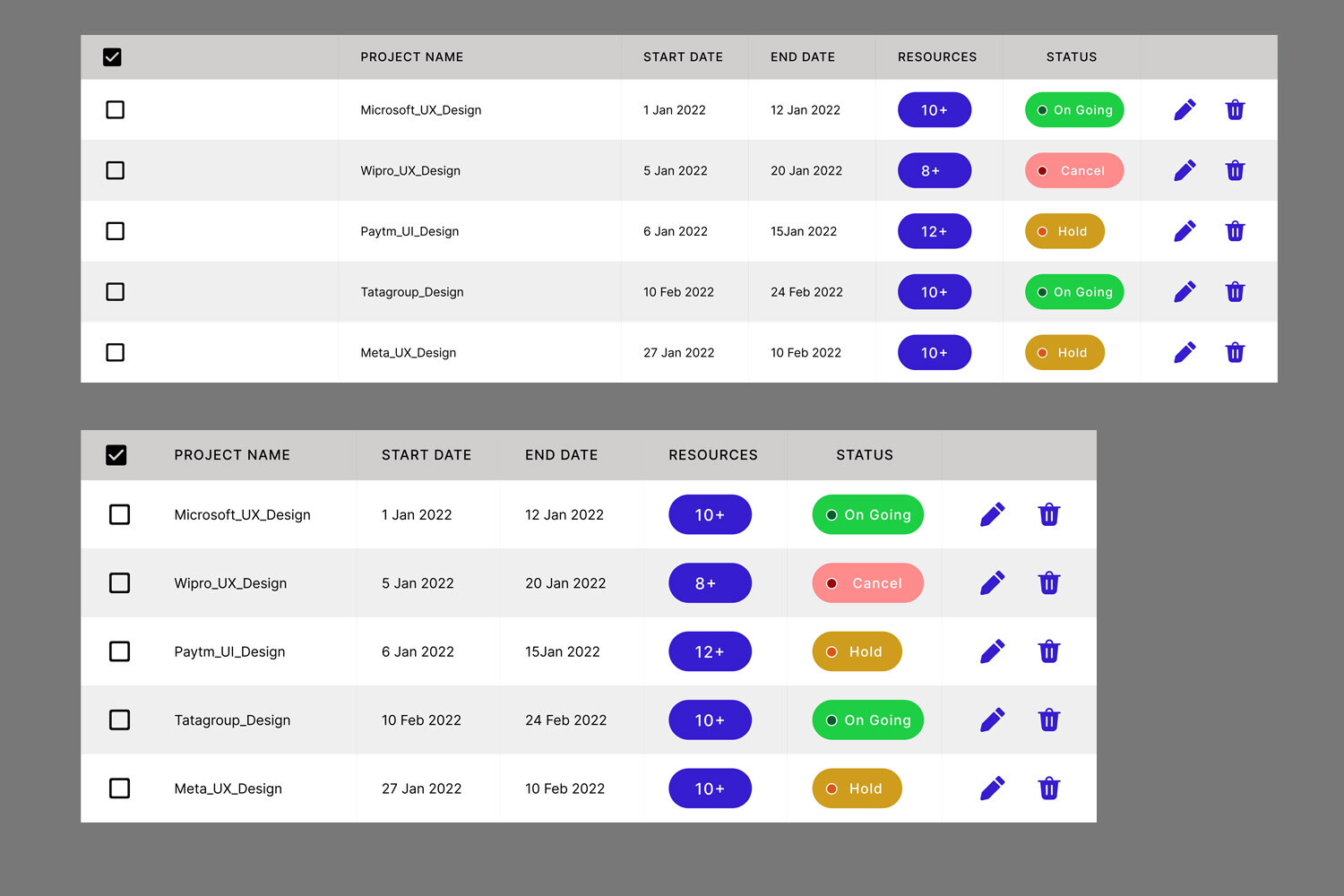Image resolution: width=1344 pixels, height=896 pixels.
Task: Edit the Meta_UX_Design project in top table
Action: (1185, 352)
